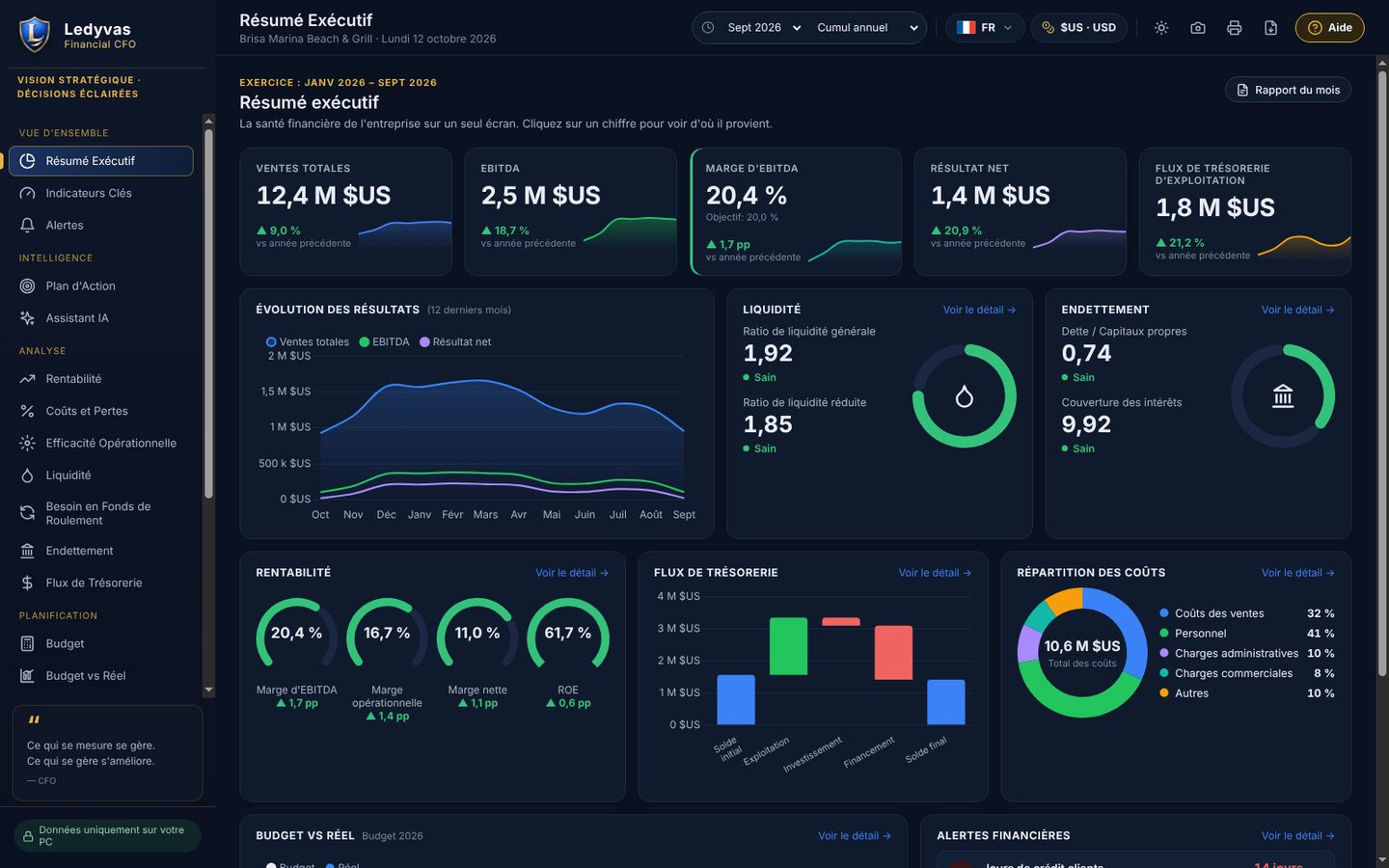Click the printer icon in header
Image resolution: width=1389 pixels, height=868 pixels.
point(1235,28)
